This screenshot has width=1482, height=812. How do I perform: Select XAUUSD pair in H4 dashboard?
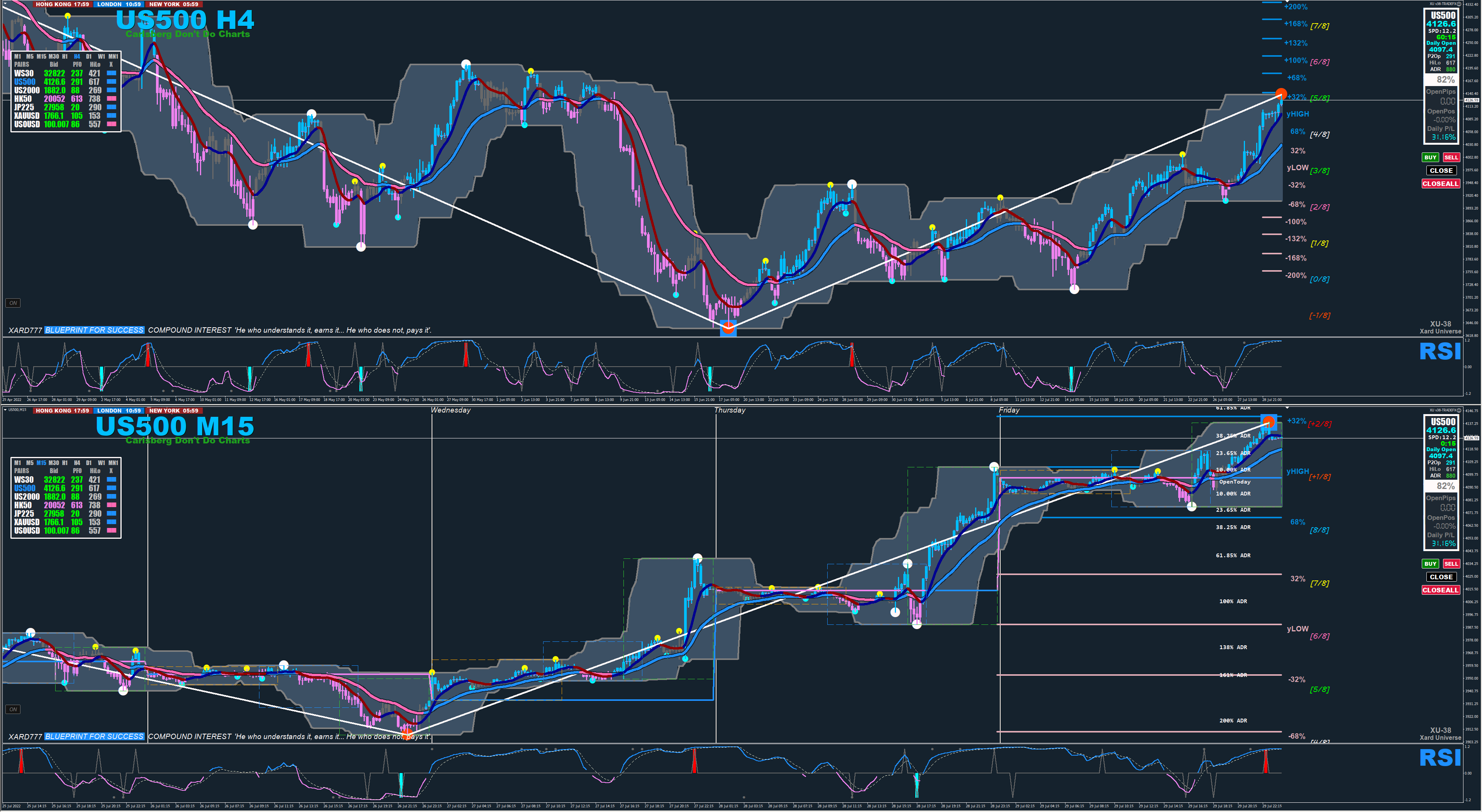(27, 116)
